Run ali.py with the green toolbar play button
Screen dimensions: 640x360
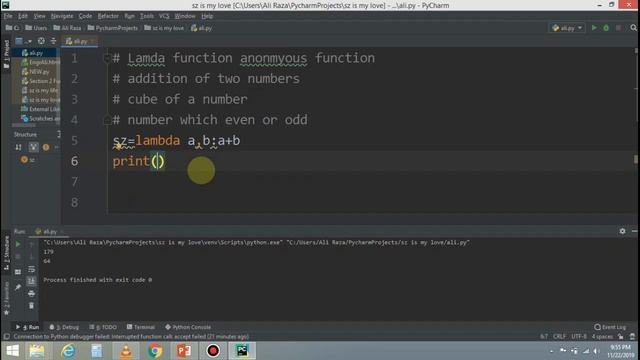click(594, 28)
